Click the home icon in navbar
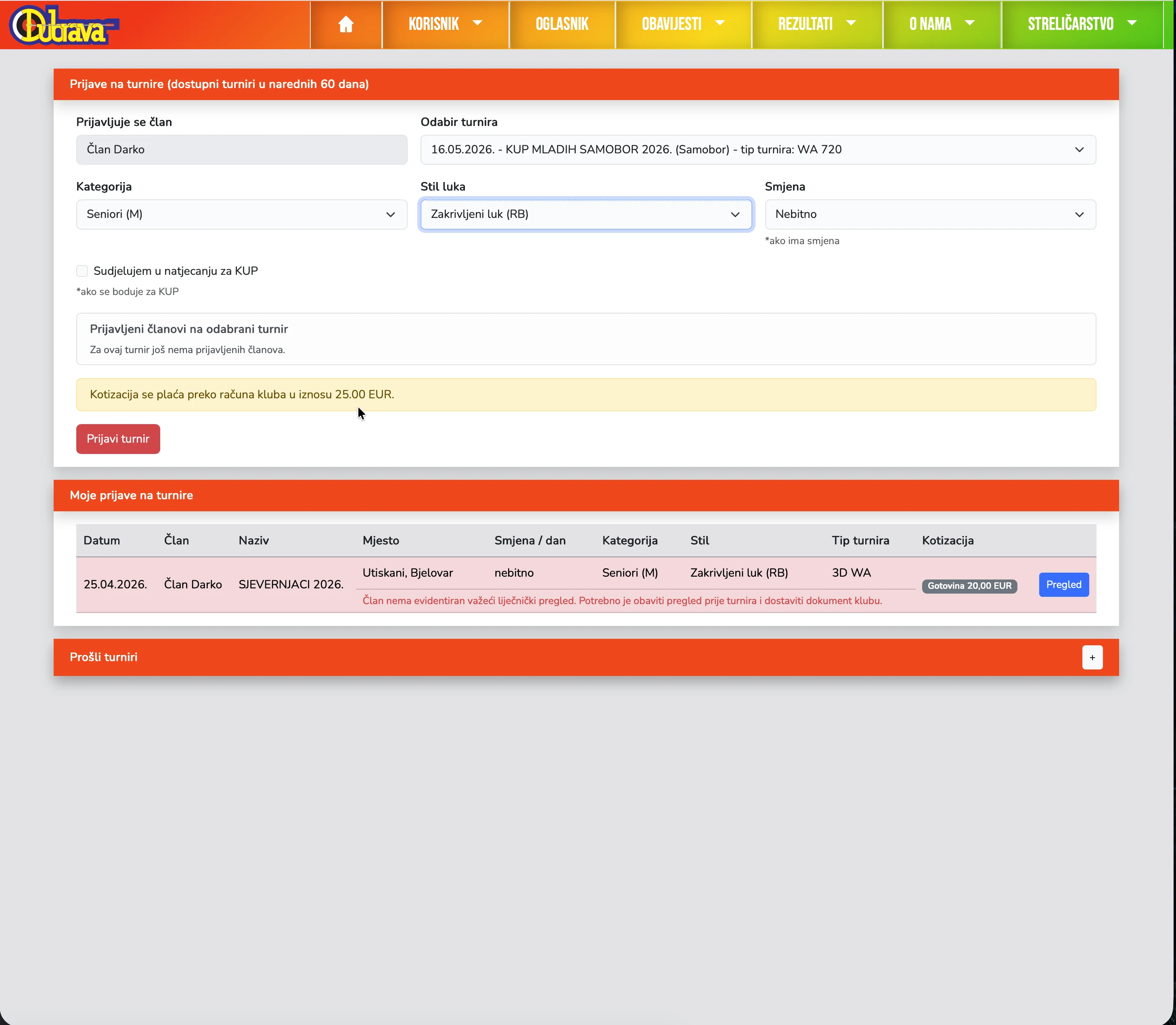The image size is (1176, 1025). [345, 24]
